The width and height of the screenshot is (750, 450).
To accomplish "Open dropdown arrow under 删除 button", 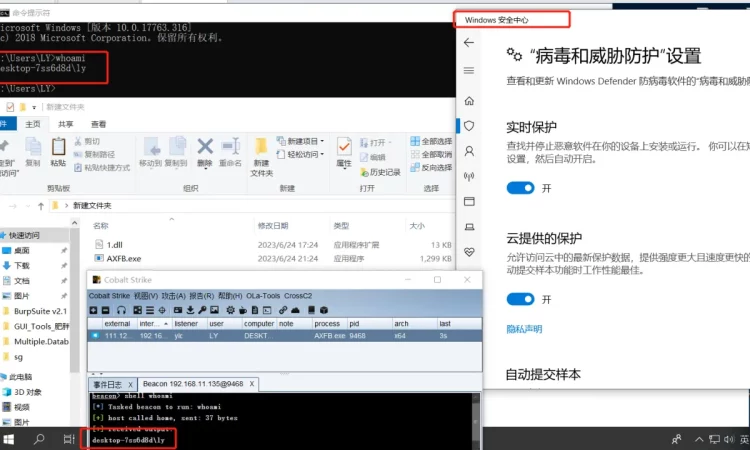I will coord(205,169).
